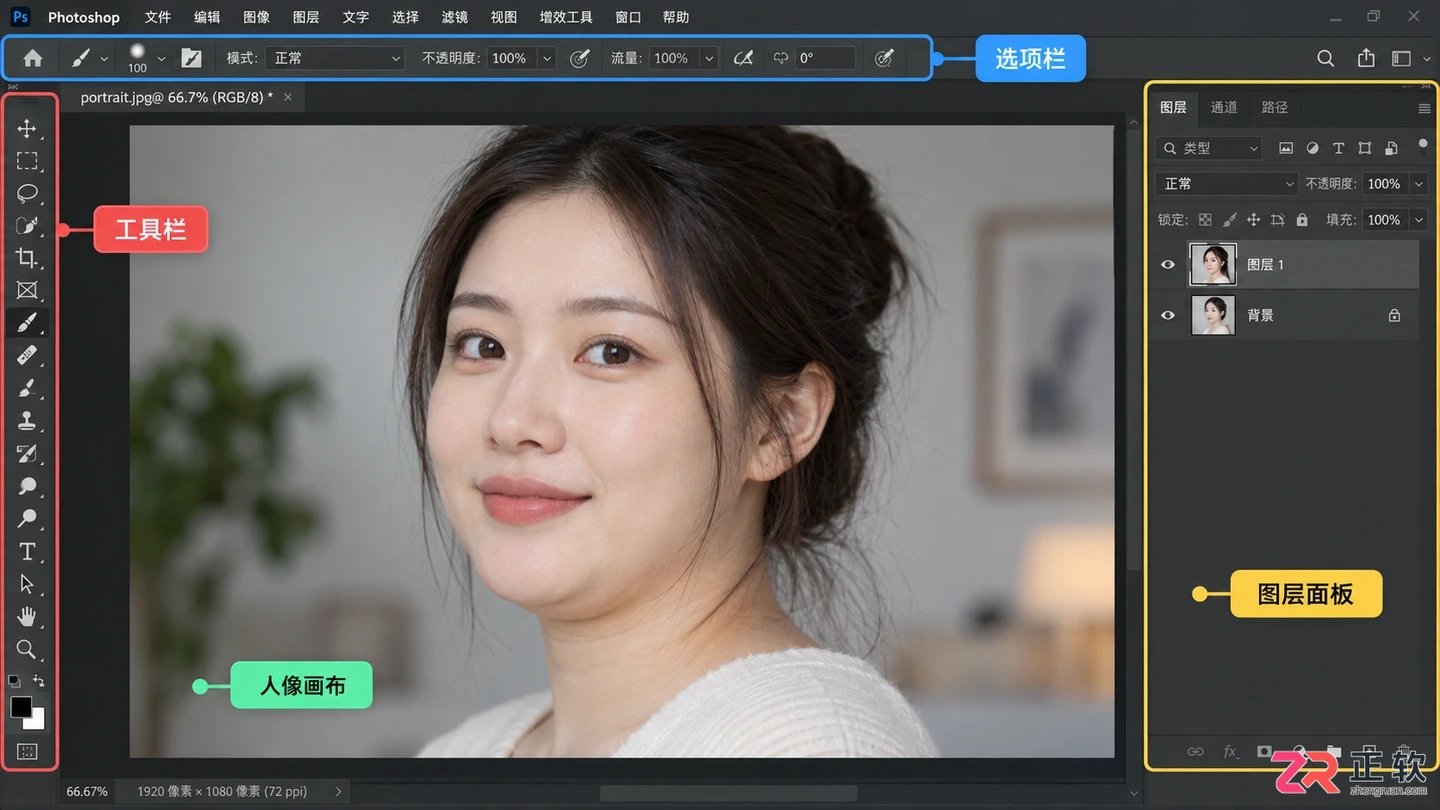Open the 滤镜 menu

(454, 17)
